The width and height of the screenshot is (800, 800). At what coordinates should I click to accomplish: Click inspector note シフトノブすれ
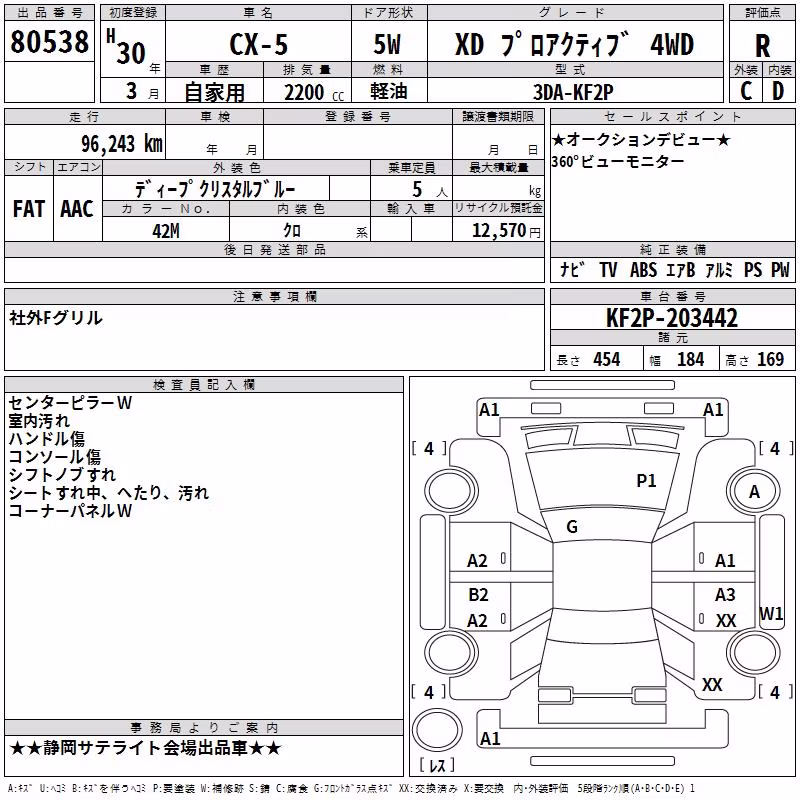tap(62, 474)
